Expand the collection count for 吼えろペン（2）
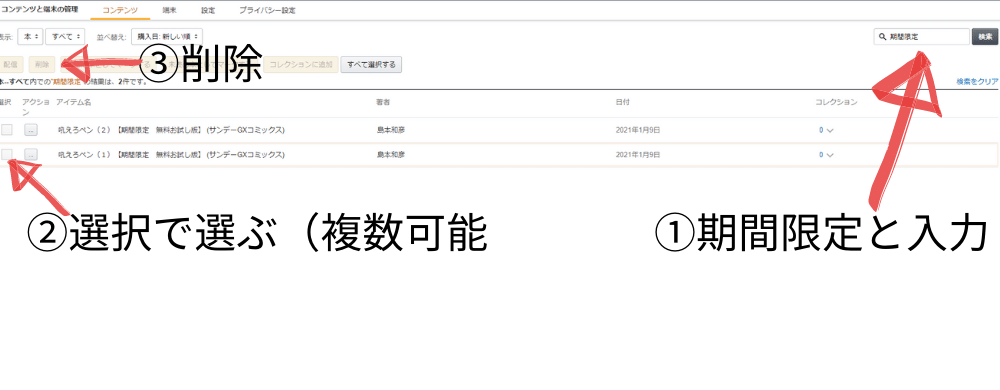1000x390 pixels. 826,130
